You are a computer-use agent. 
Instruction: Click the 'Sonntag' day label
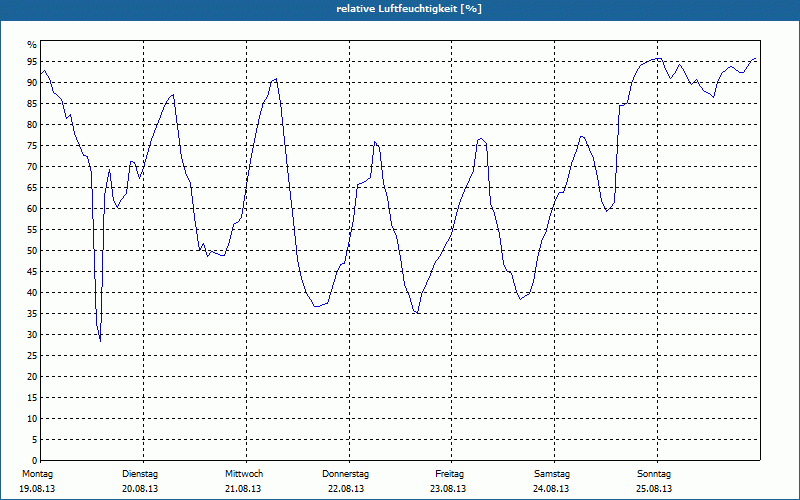(654, 474)
